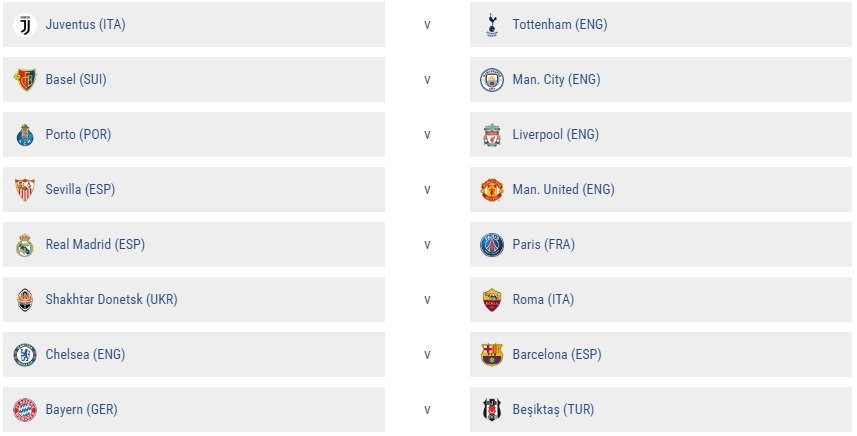Click the Man. City club crest
The image size is (857, 436).
tap(491, 80)
